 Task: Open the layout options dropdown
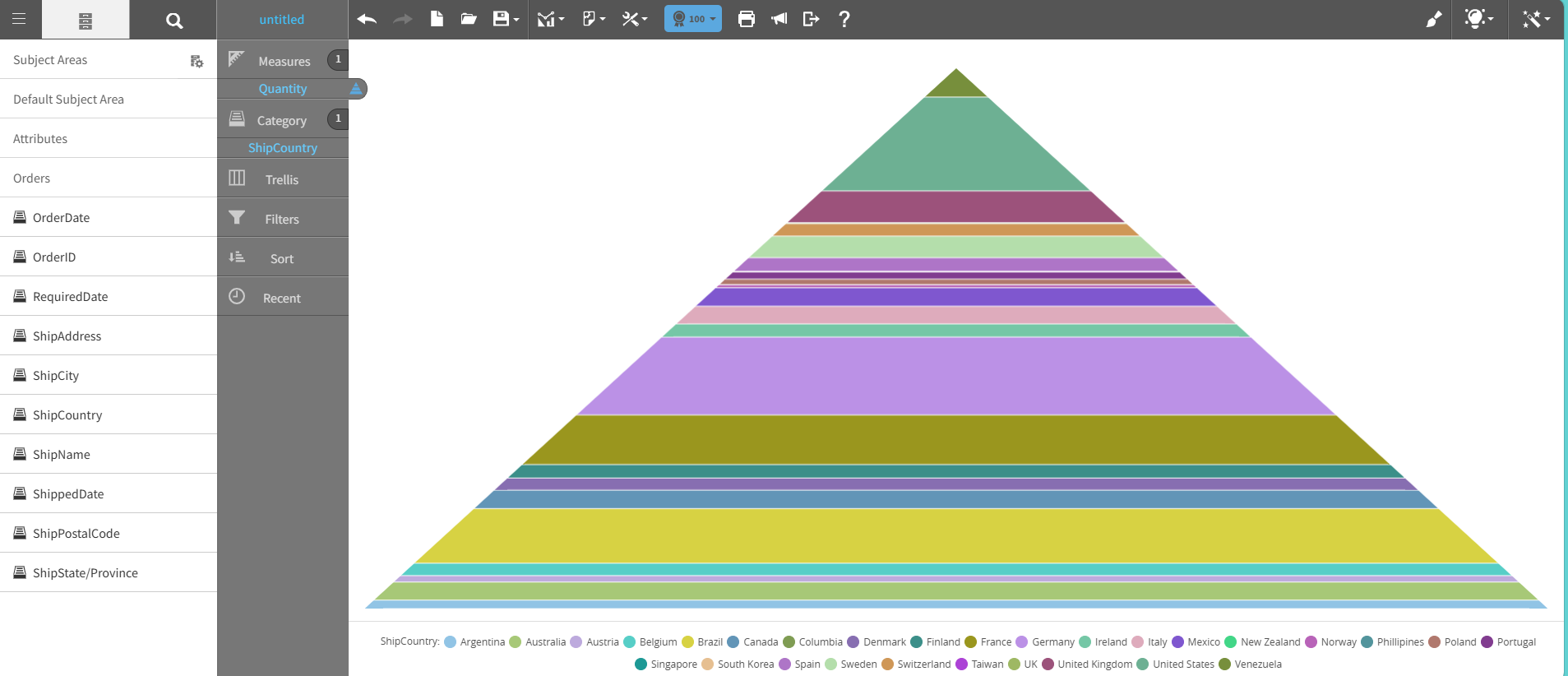(x=594, y=19)
